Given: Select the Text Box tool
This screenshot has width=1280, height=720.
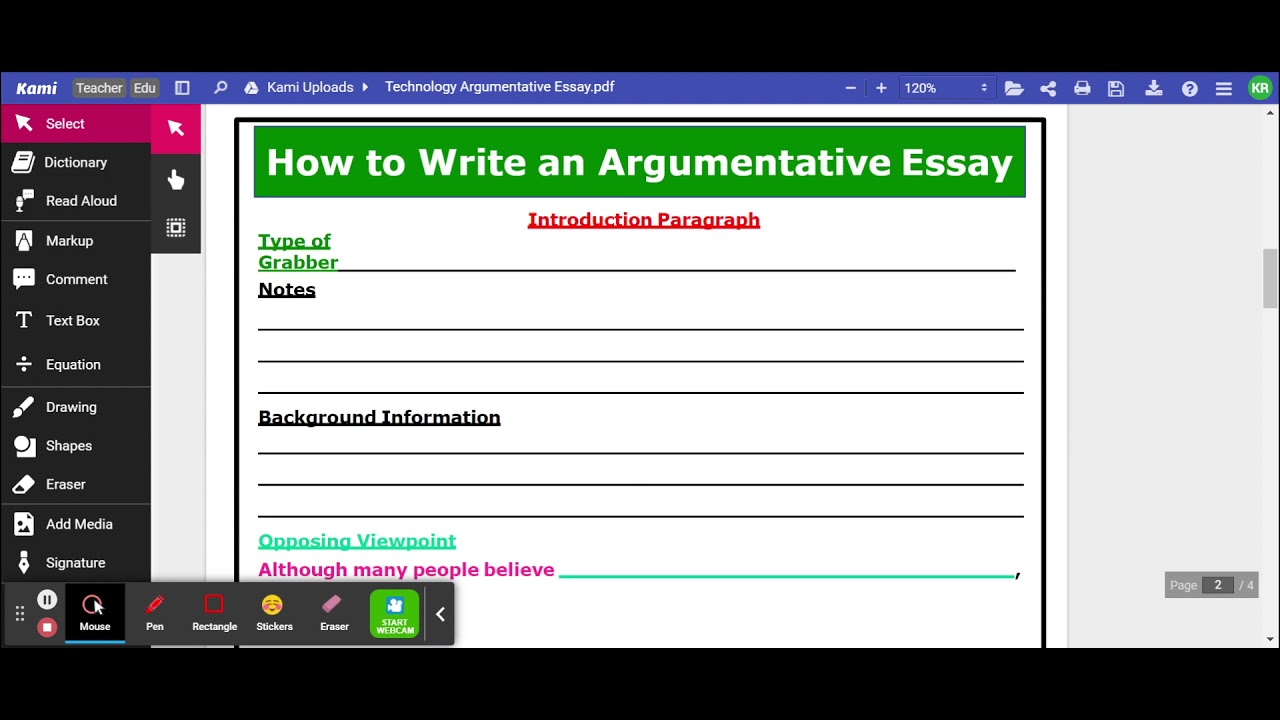Looking at the screenshot, I should 75,321.
